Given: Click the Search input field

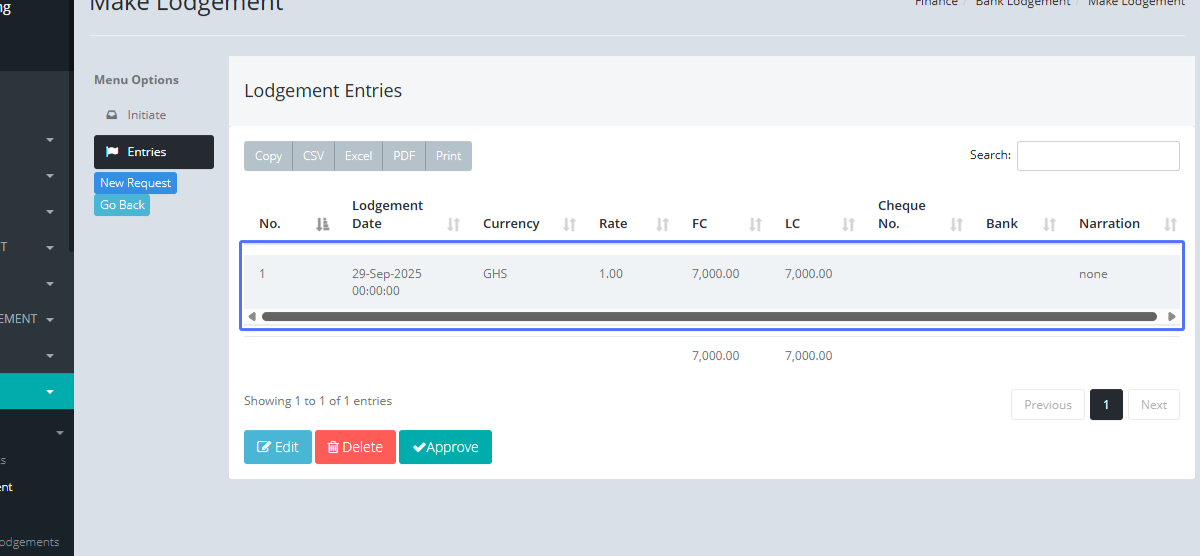Looking at the screenshot, I should (1097, 156).
